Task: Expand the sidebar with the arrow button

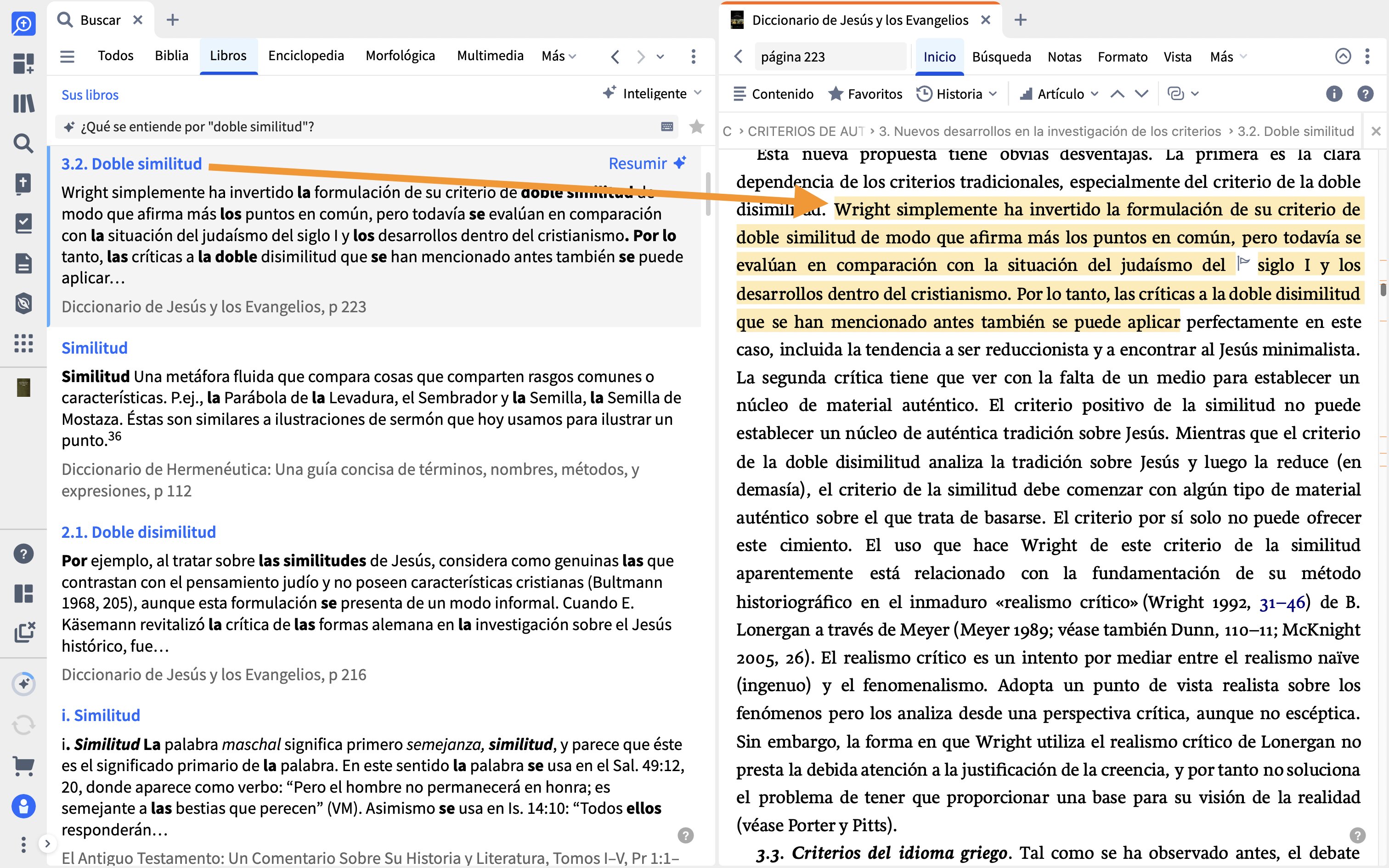Action: pyautogui.click(x=48, y=844)
